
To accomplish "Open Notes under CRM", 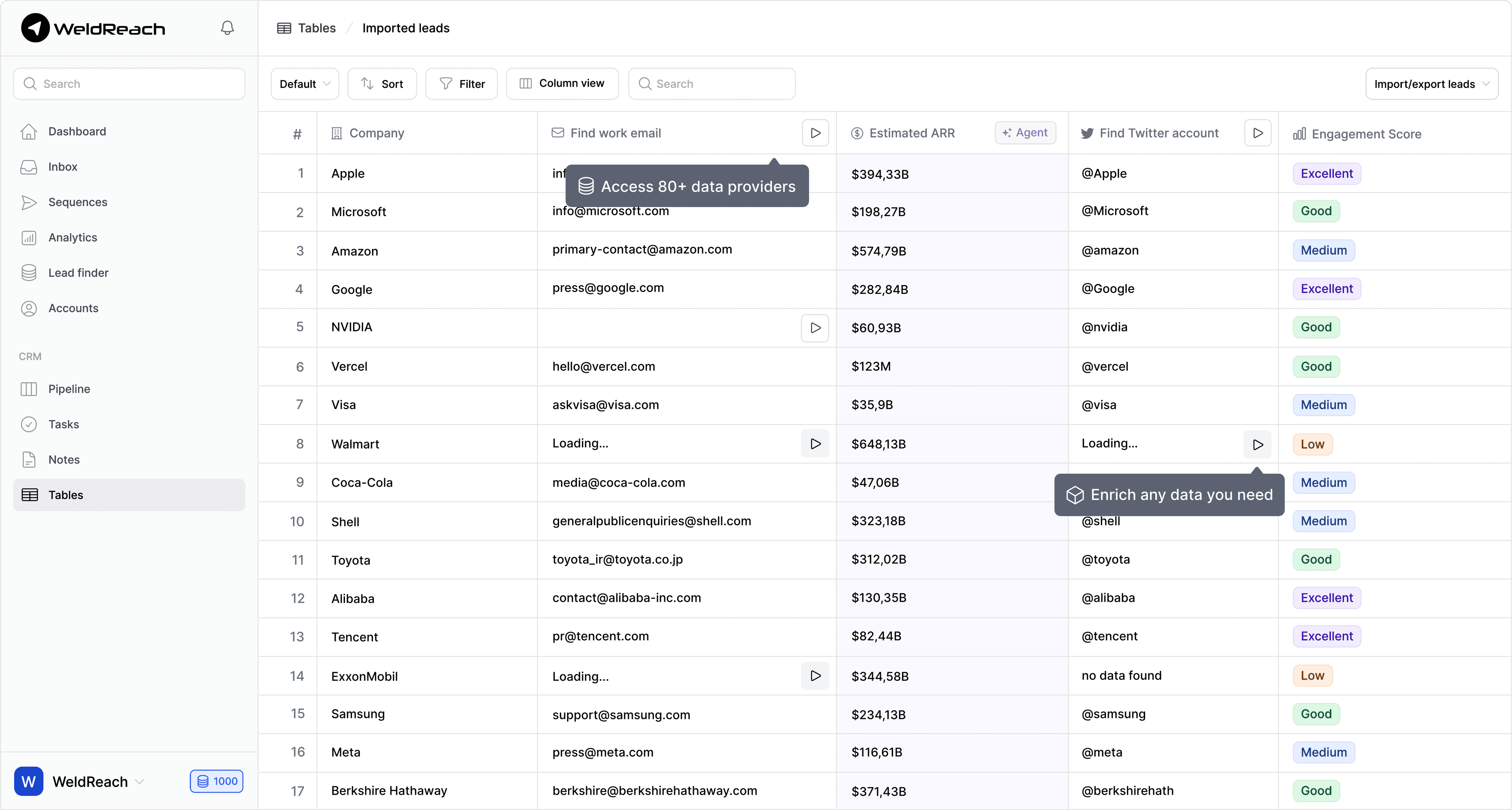I will point(129,460).
